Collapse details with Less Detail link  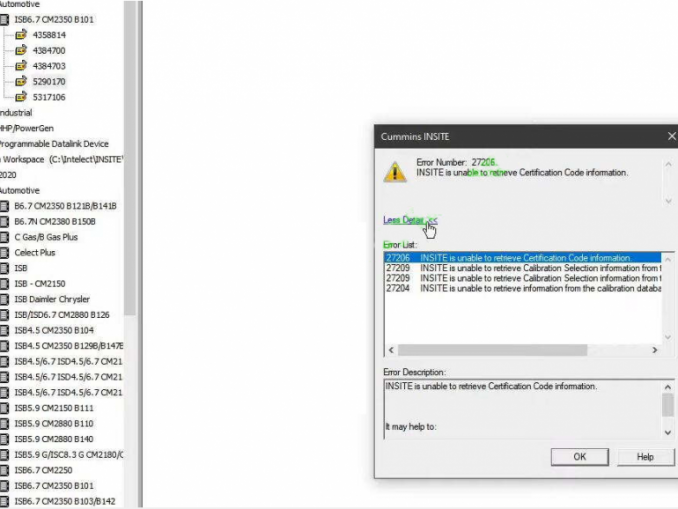410,220
